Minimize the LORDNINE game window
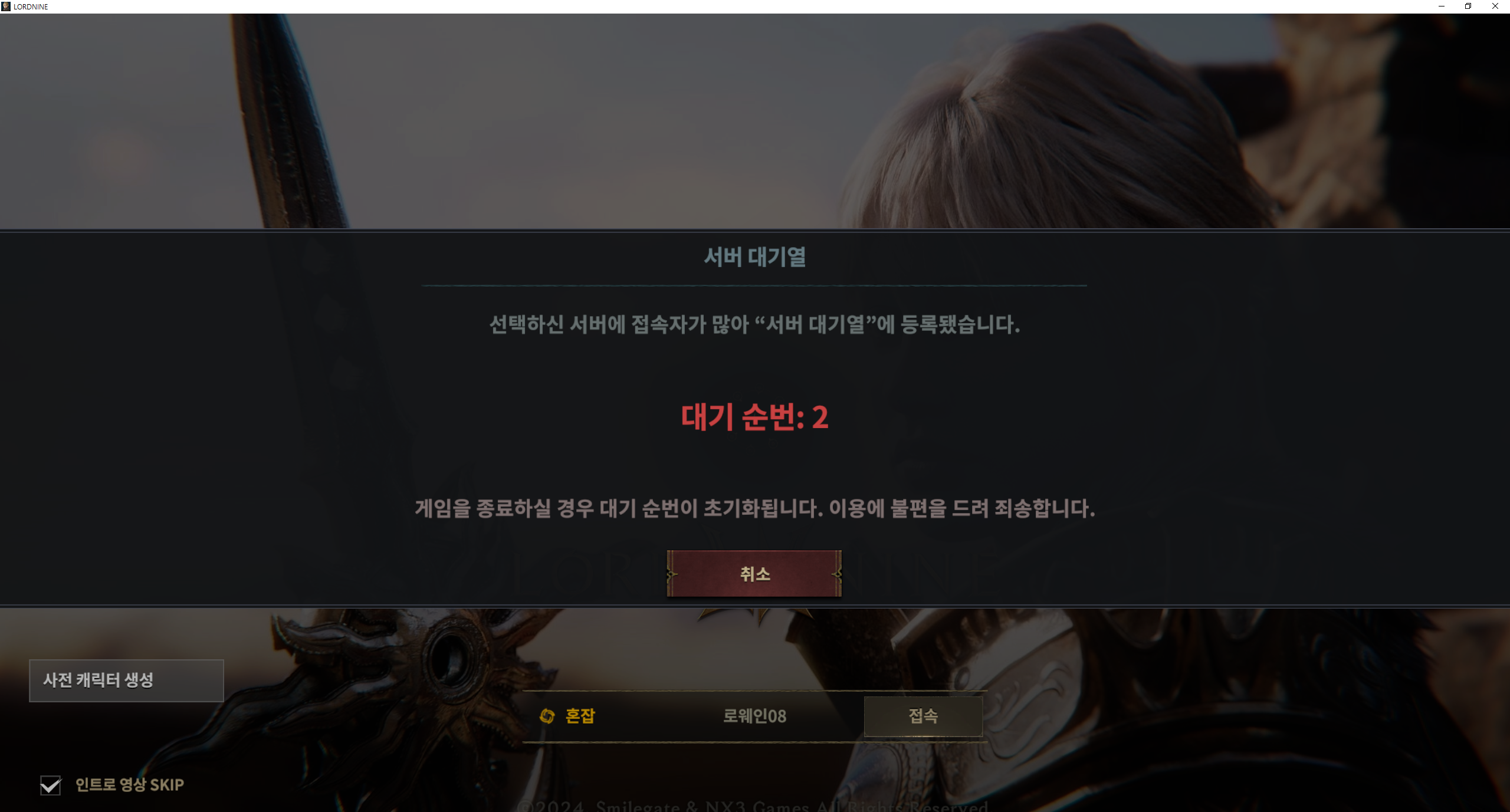The image size is (1510, 812). point(1441,6)
